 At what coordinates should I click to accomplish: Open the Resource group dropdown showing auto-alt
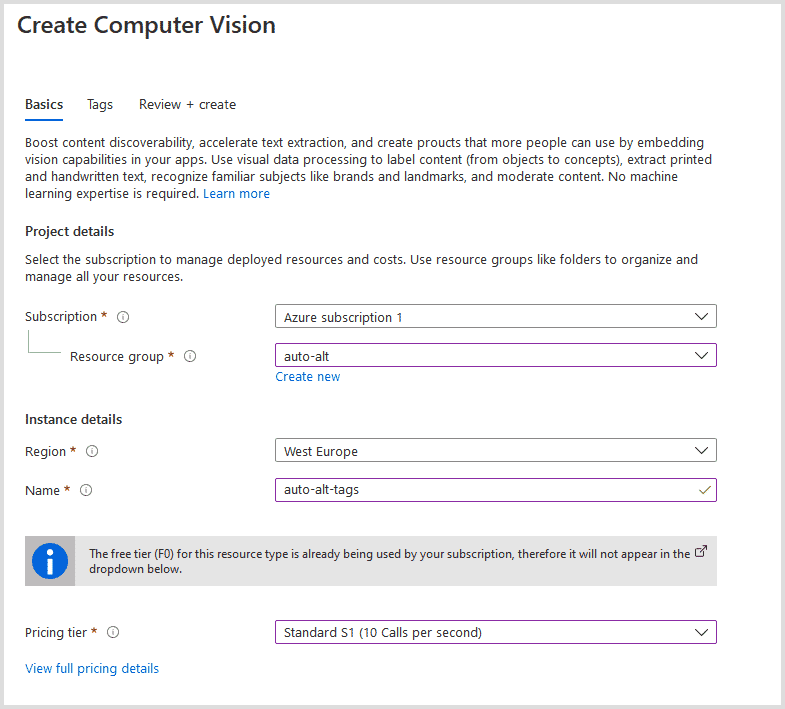pos(496,356)
